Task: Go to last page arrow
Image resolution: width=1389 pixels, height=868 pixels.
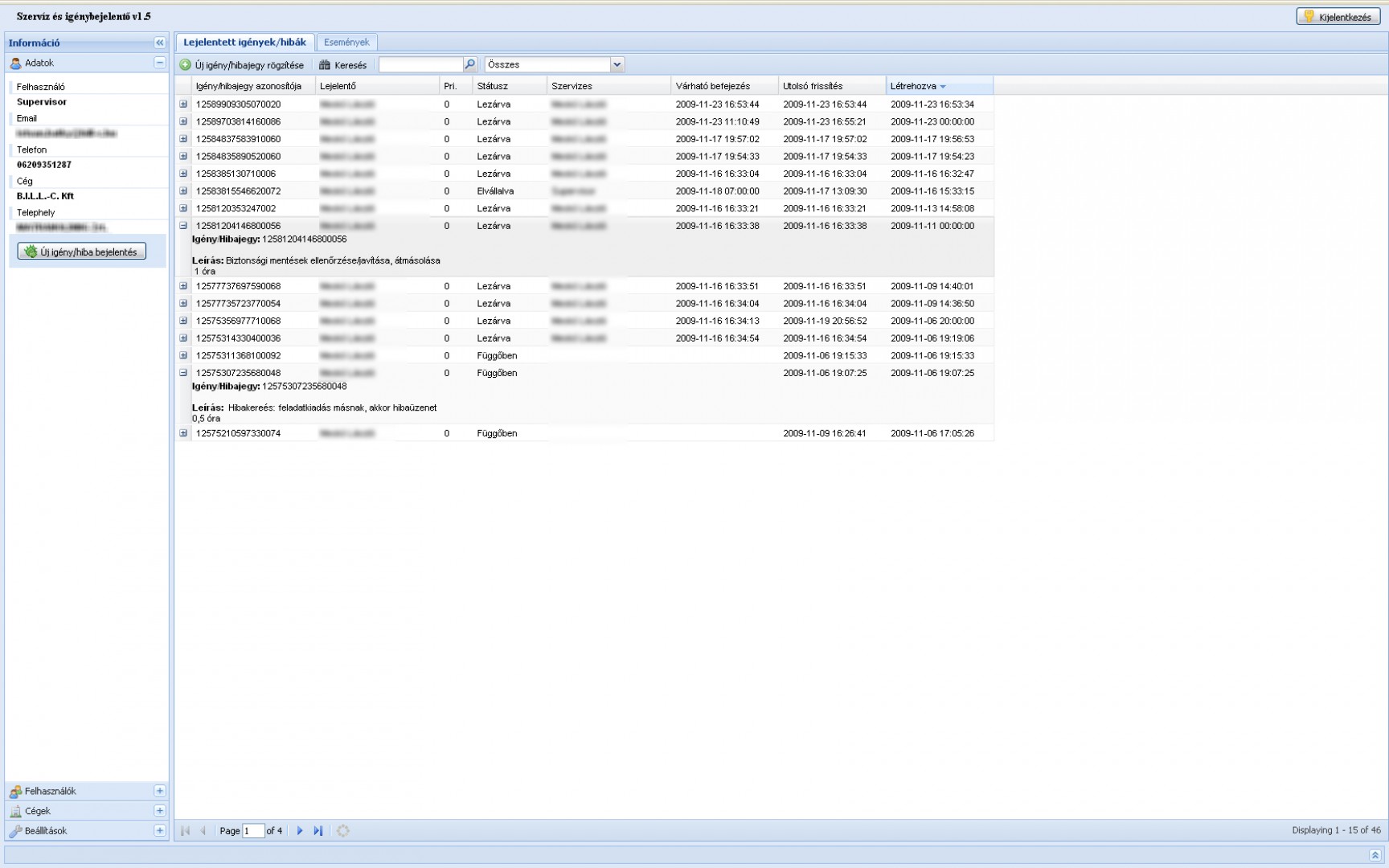Action: tap(318, 831)
